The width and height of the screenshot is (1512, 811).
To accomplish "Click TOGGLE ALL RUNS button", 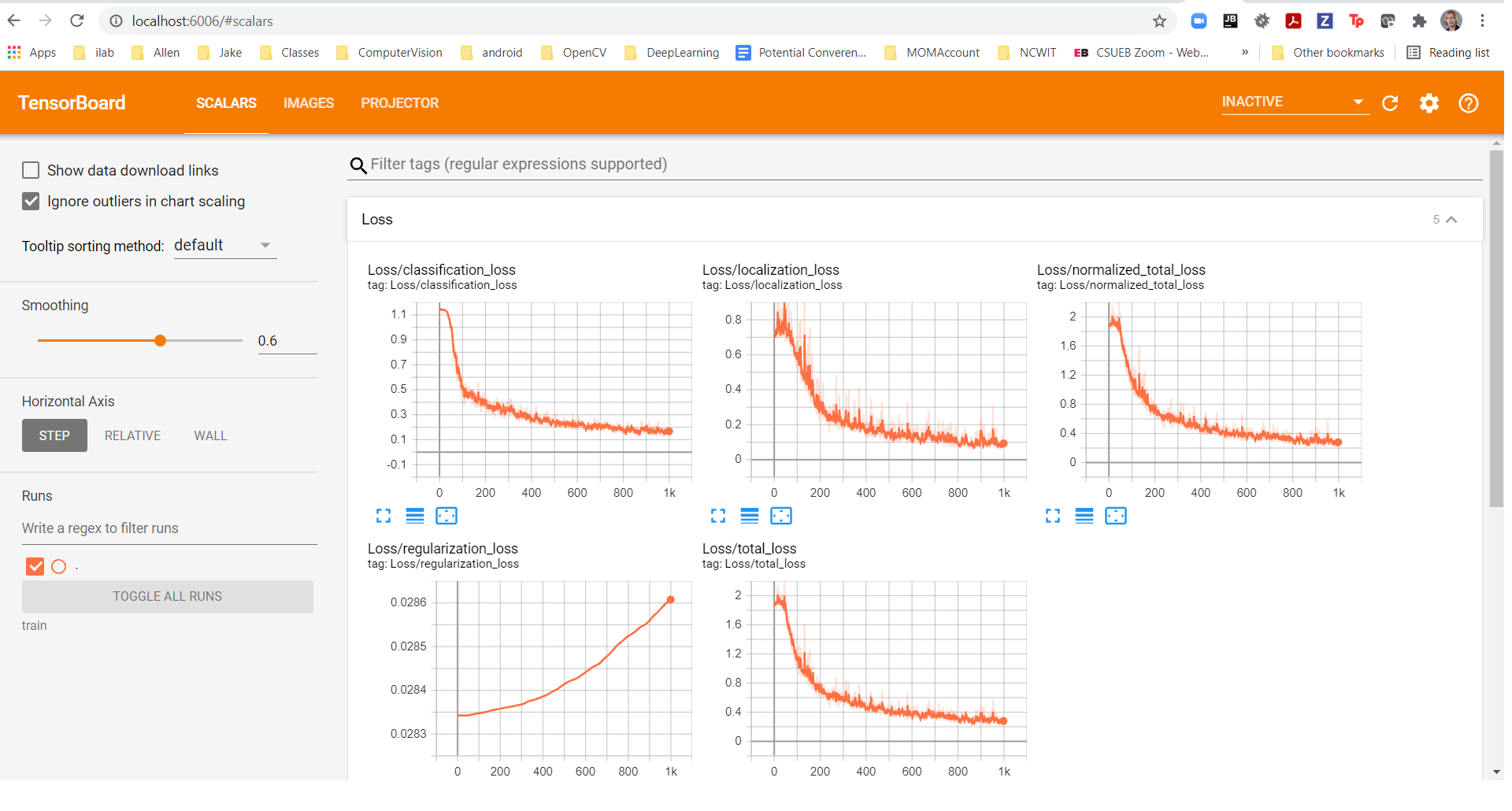I will (168, 597).
